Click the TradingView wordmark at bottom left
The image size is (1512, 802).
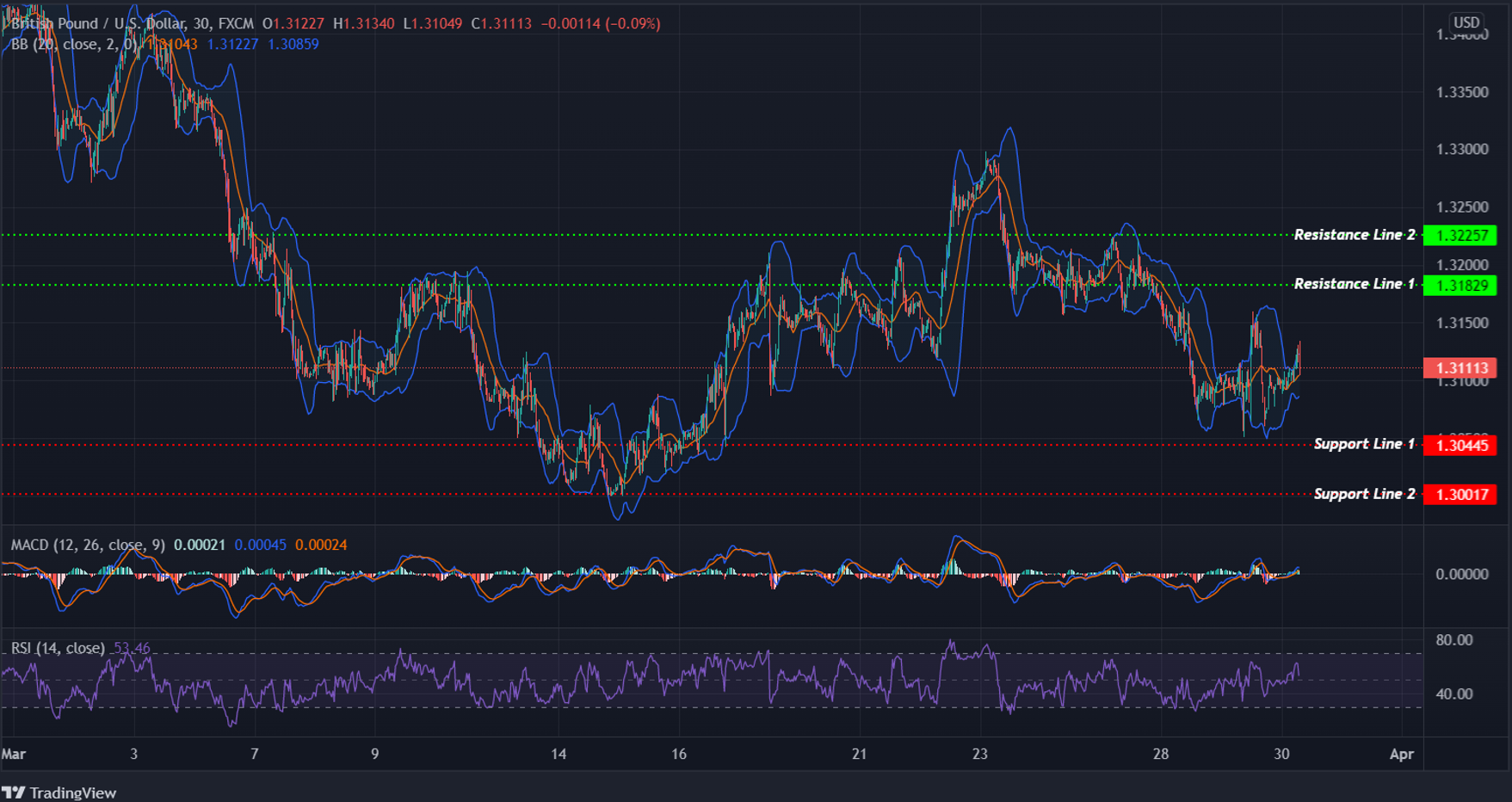(73, 792)
